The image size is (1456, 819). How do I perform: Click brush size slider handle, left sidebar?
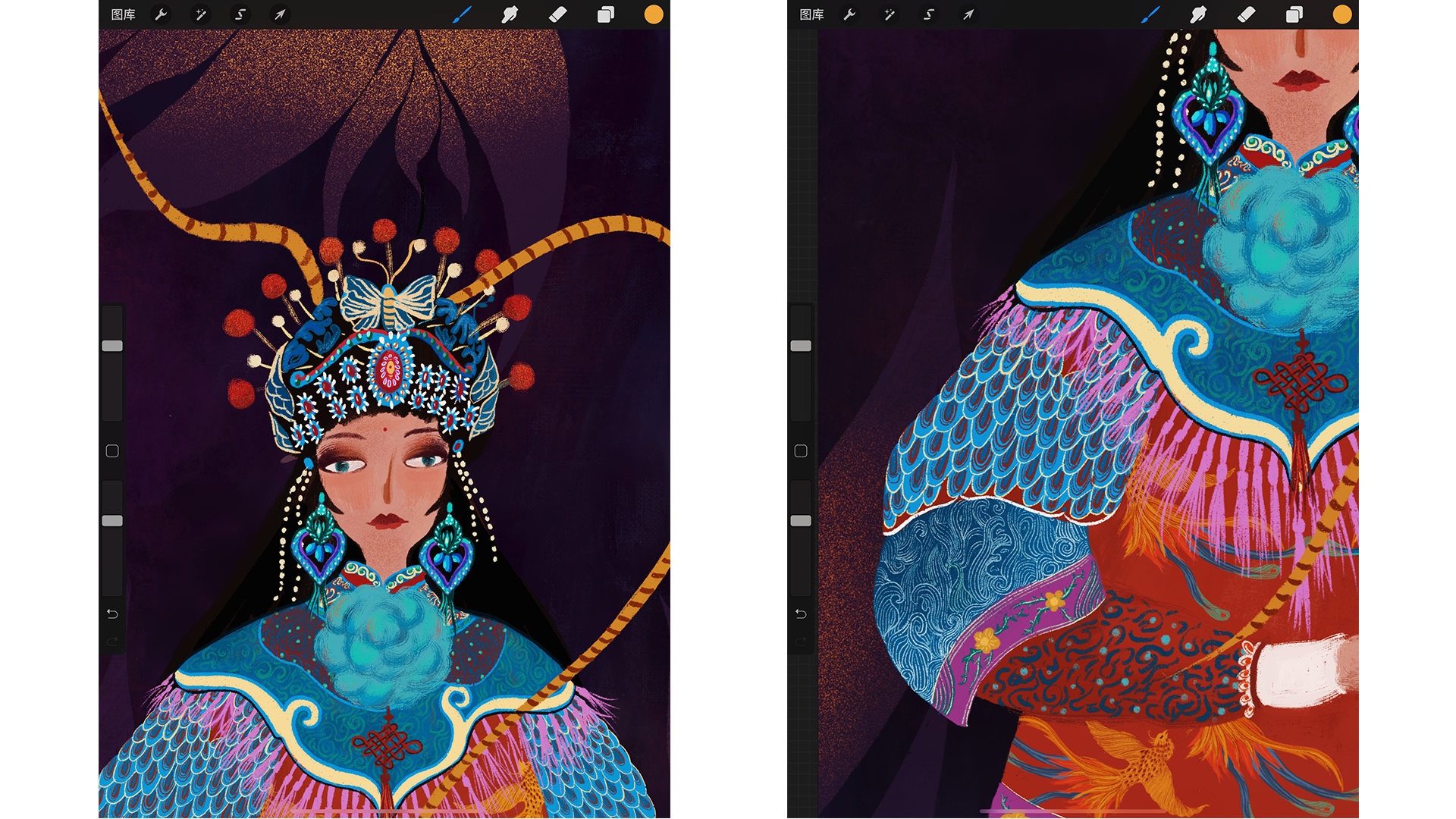click(112, 346)
